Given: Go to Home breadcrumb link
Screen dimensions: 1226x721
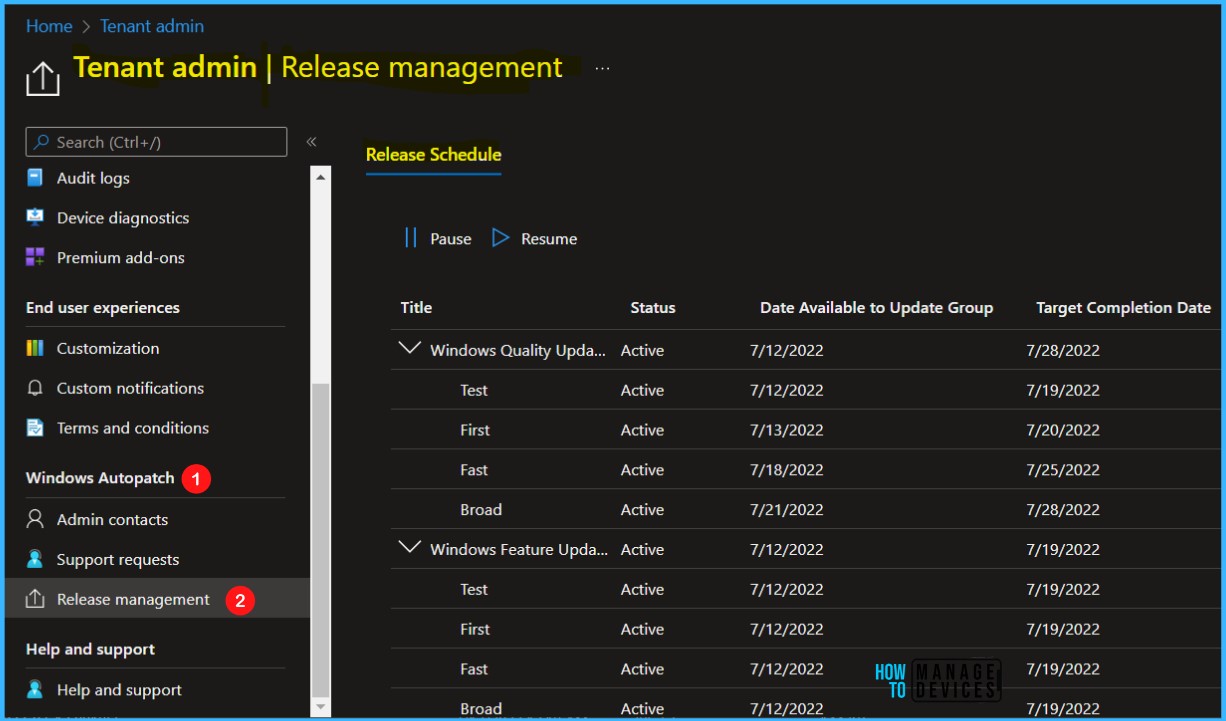Looking at the screenshot, I should click(49, 26).
